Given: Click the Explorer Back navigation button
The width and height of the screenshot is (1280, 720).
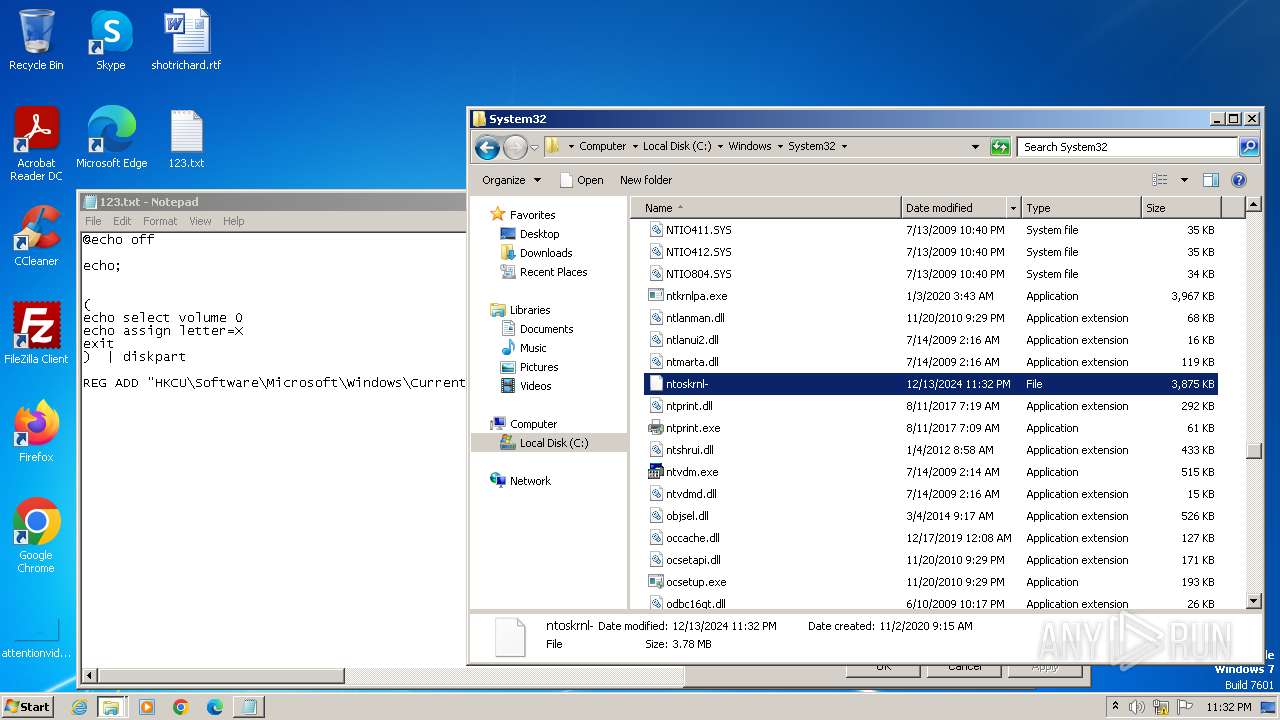Looking at the screenshot, I should click(487, 147).
